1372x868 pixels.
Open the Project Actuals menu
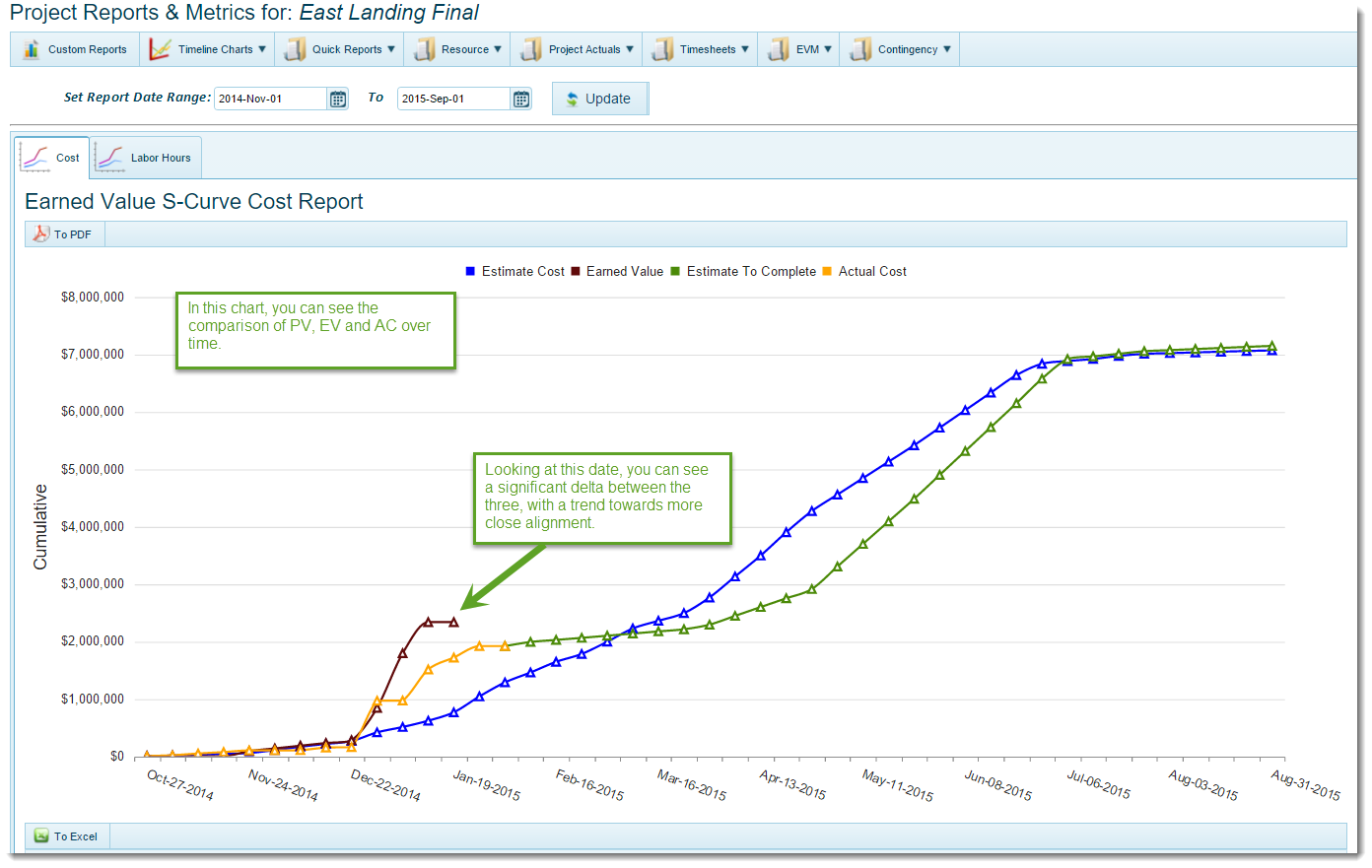coord(577,49)
